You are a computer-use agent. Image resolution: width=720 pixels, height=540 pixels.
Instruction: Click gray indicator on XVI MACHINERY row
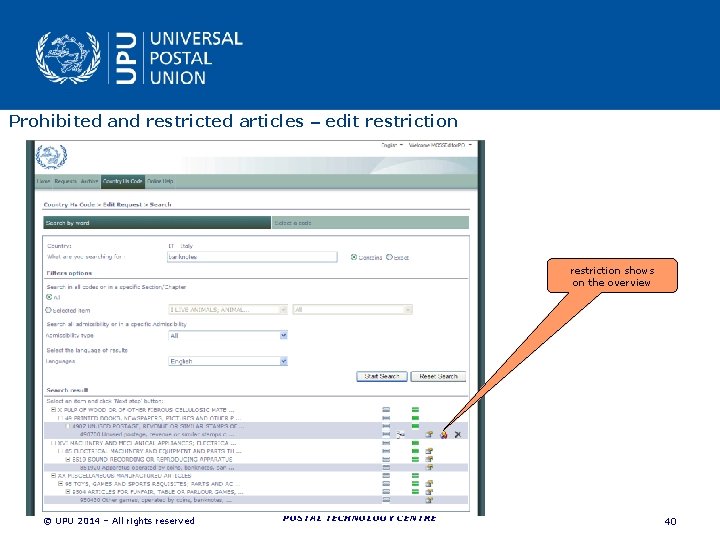(x=386, y=443)
